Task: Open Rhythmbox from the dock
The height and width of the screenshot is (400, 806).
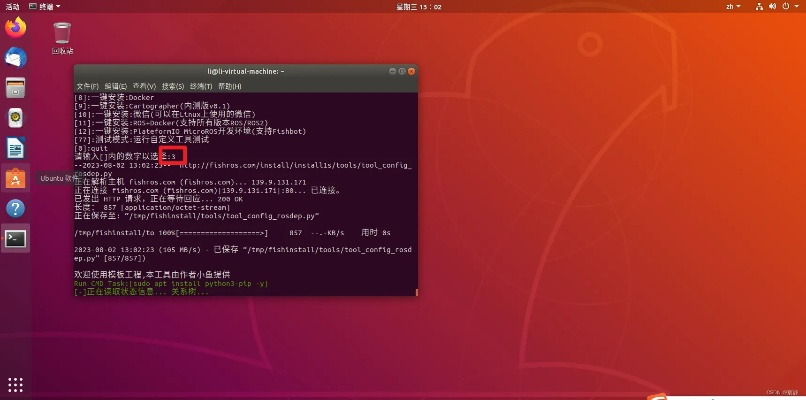Action: tap(15, 118)
